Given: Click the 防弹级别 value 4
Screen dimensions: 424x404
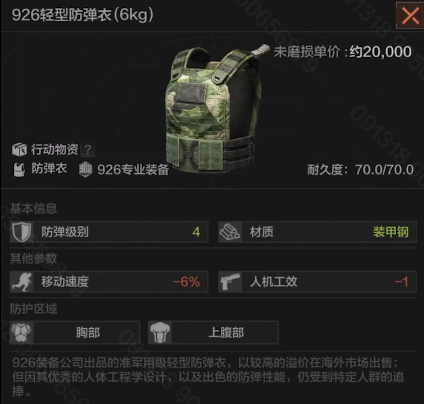Looking at the screenshot, I should tap(196, 232).
